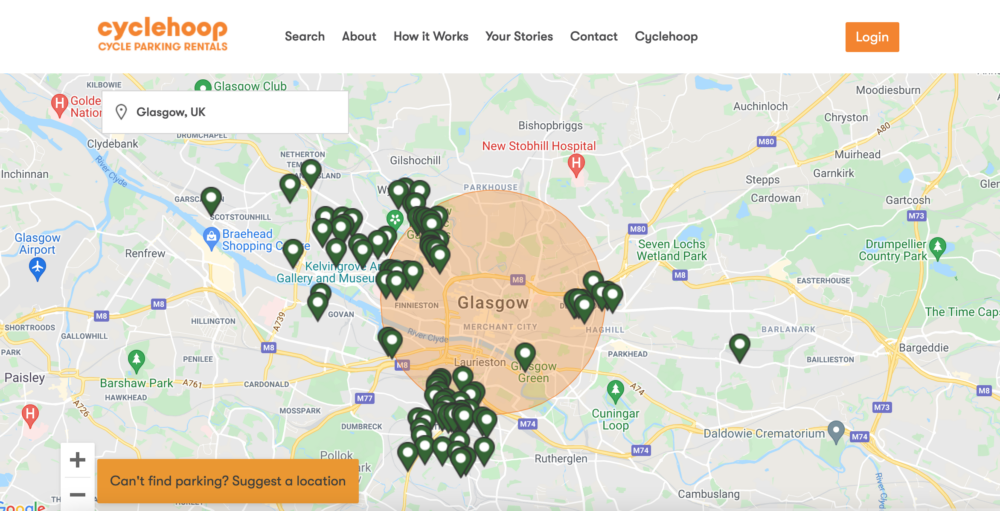Click the orange Login button

872,37
